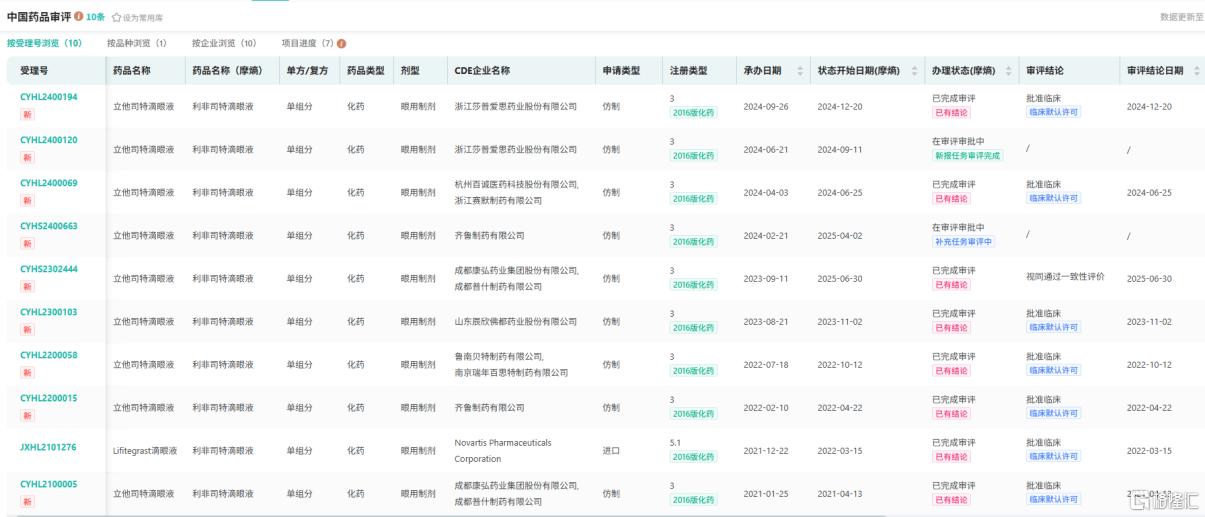Click 数据更新至 text at top right
1205x517 pixels.
[1182, 17]
